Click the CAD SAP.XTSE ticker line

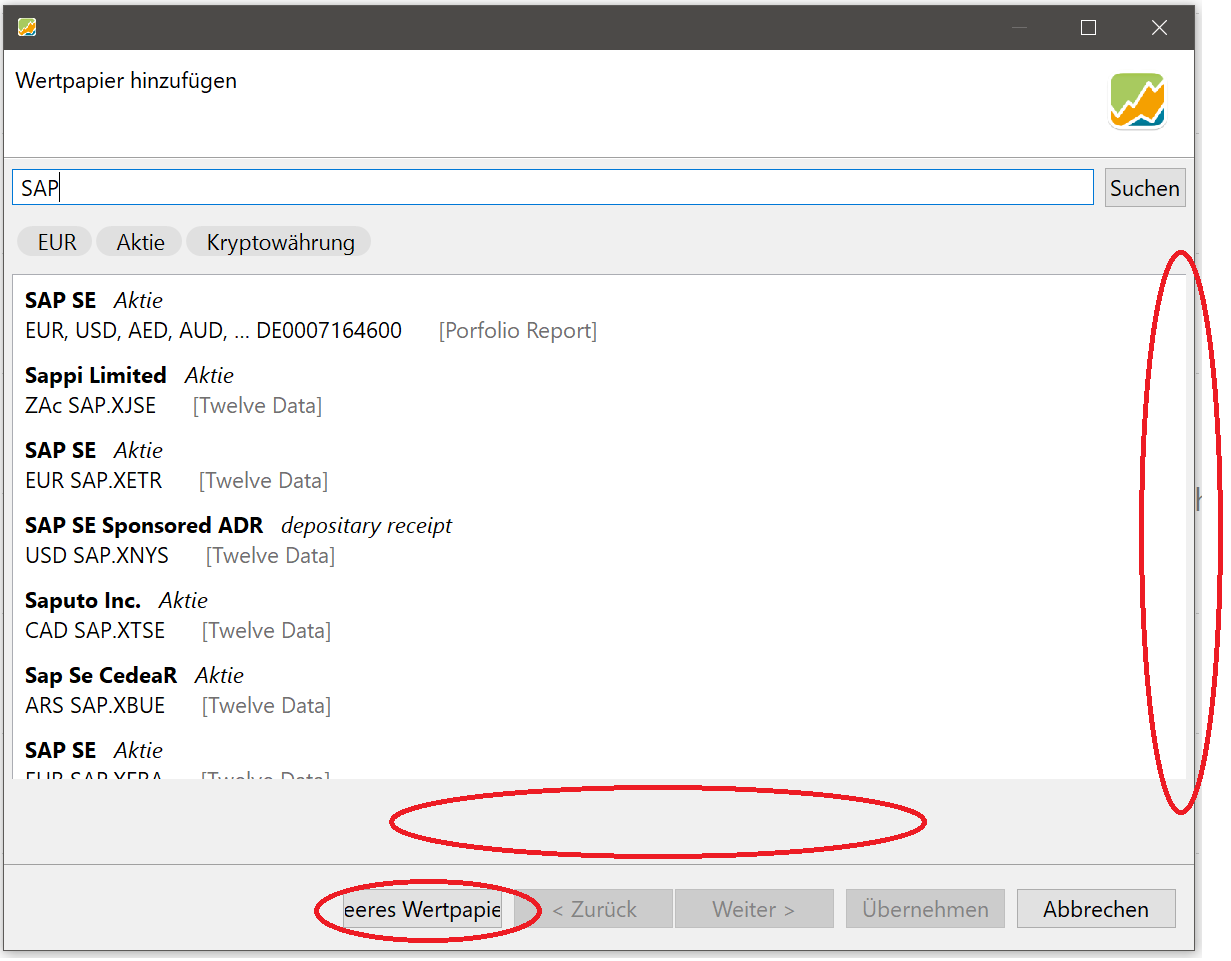click(x=95, y=631)
